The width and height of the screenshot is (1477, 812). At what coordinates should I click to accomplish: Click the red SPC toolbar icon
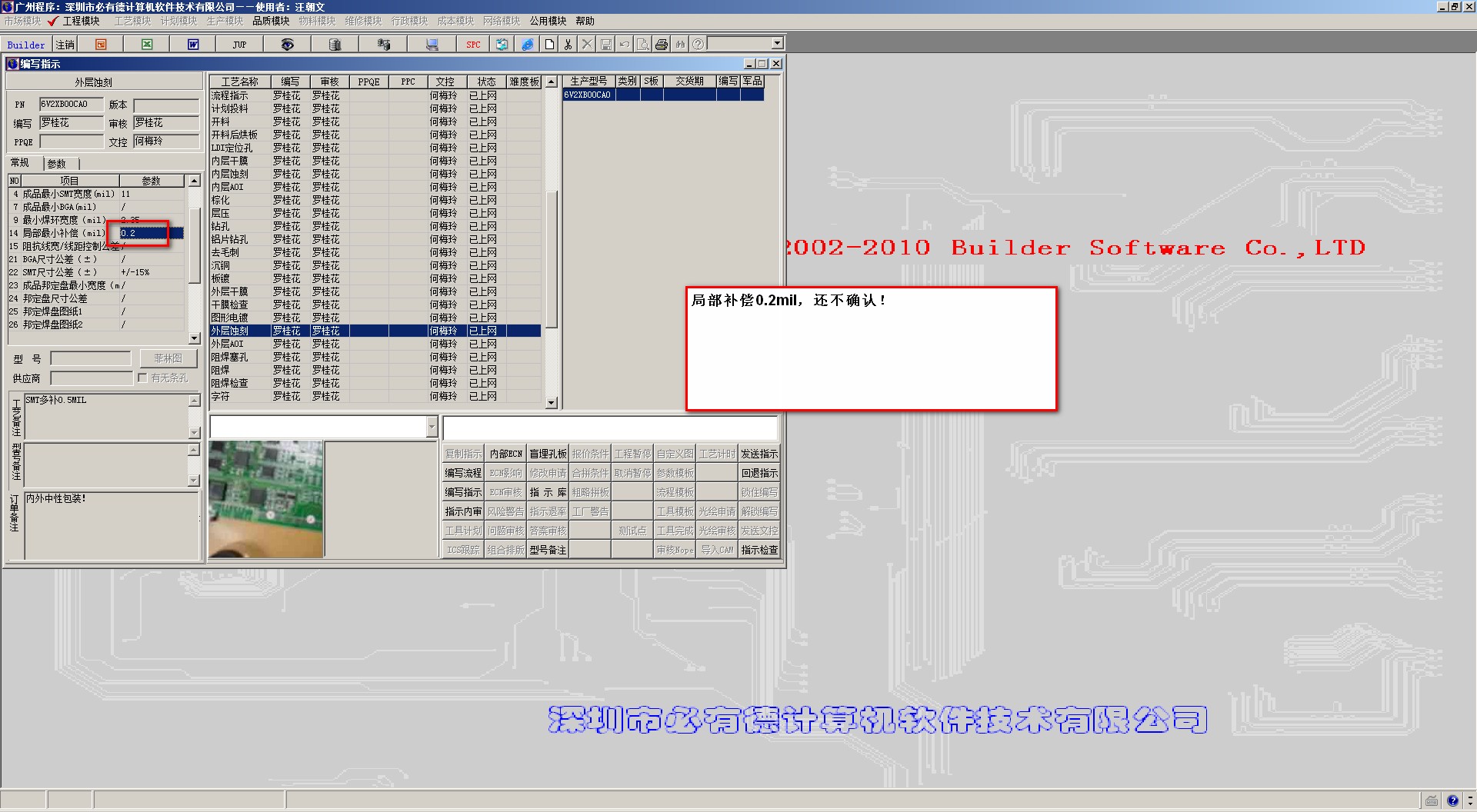tap(473, 45)
